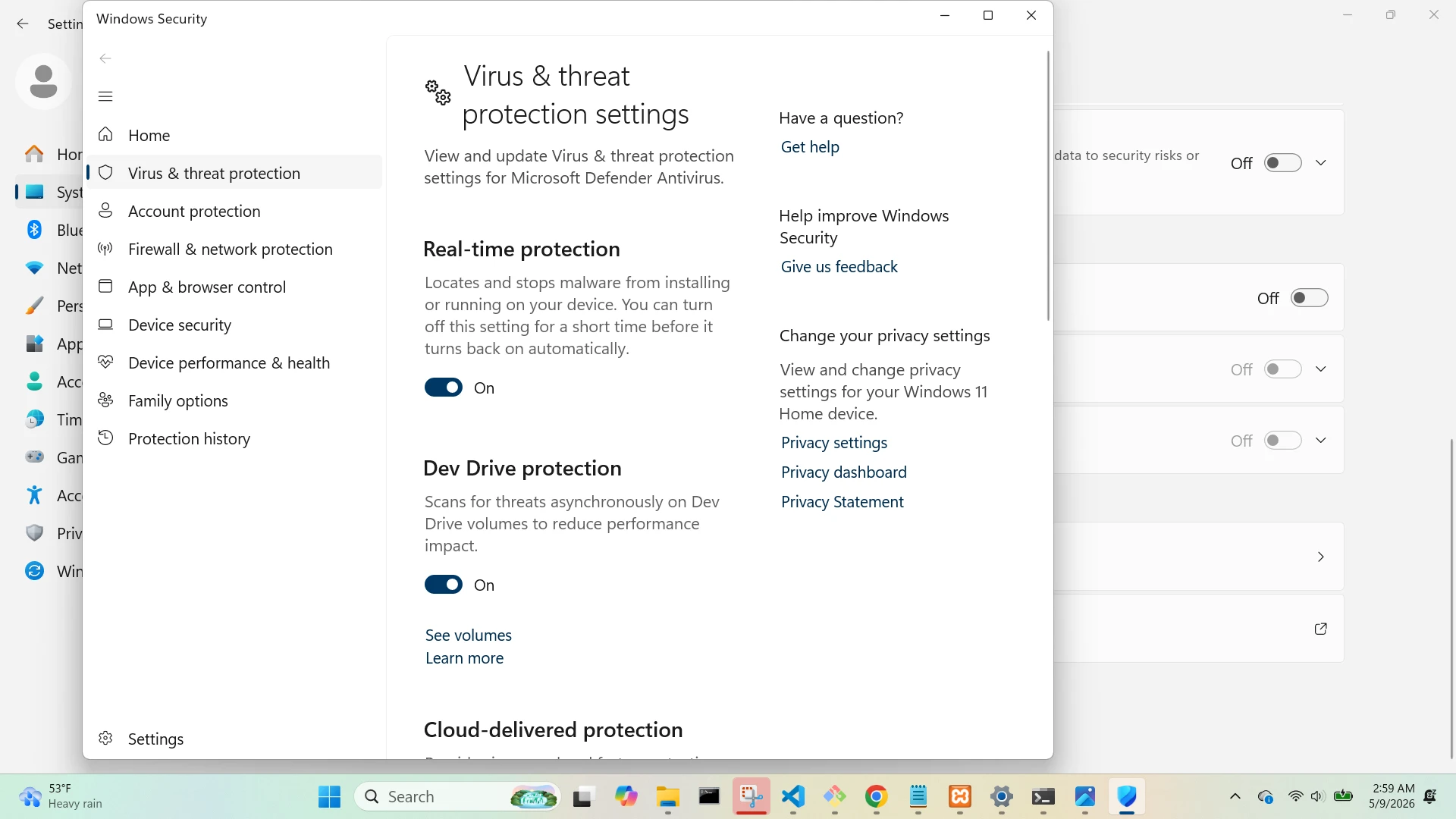Open the Settings row with right-pointing chevron
This screenshot has width=1456, height=819.
click(1200, 557)
